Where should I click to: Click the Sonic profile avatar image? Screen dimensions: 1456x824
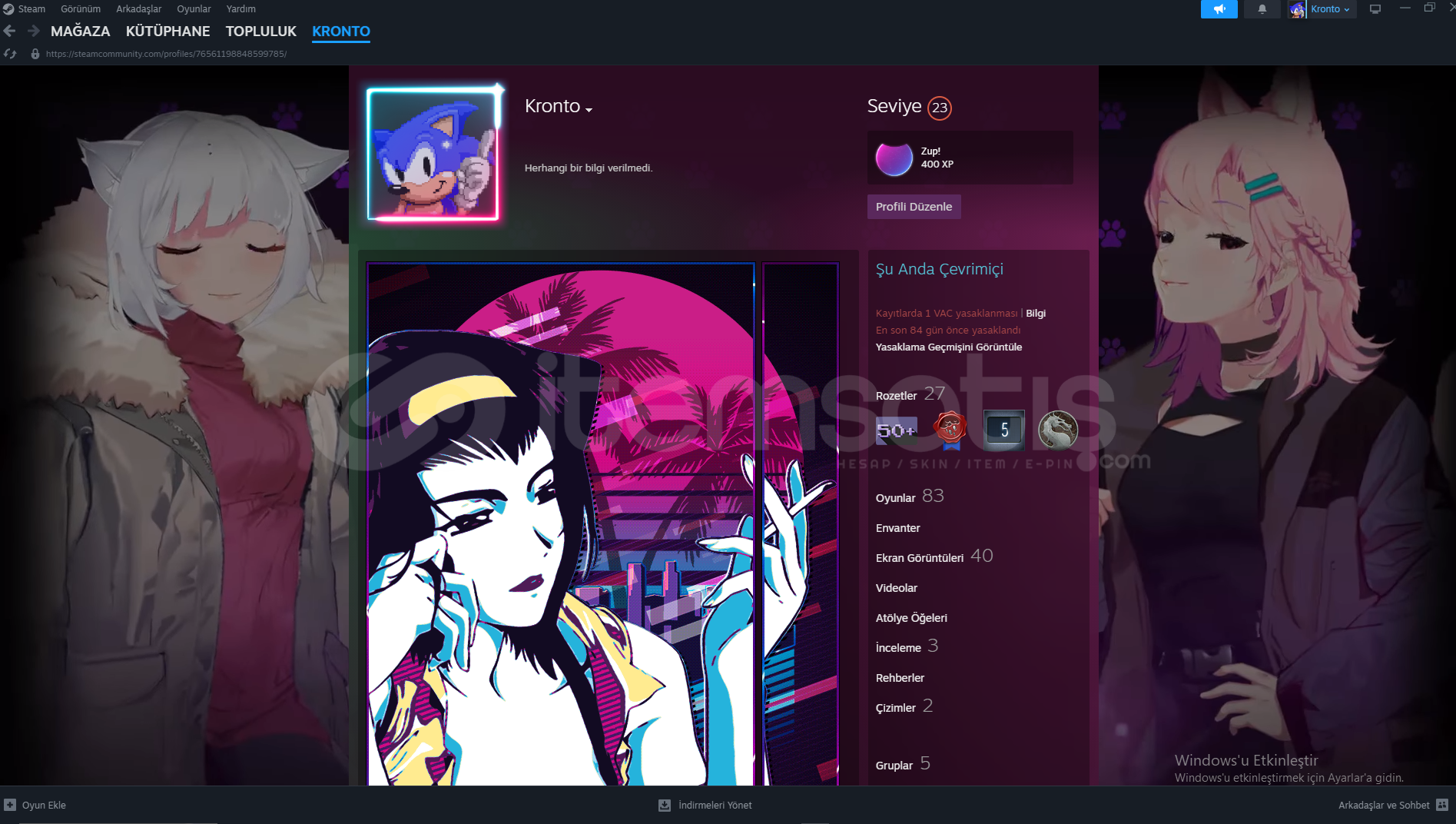tap(433, 154)
